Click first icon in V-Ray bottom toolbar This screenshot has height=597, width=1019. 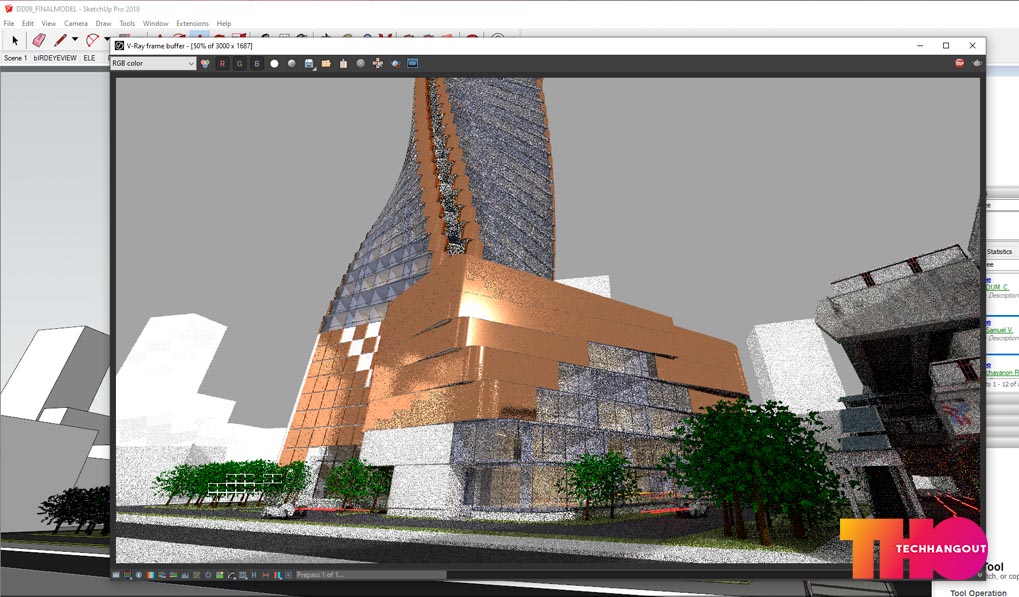[116, 575]
